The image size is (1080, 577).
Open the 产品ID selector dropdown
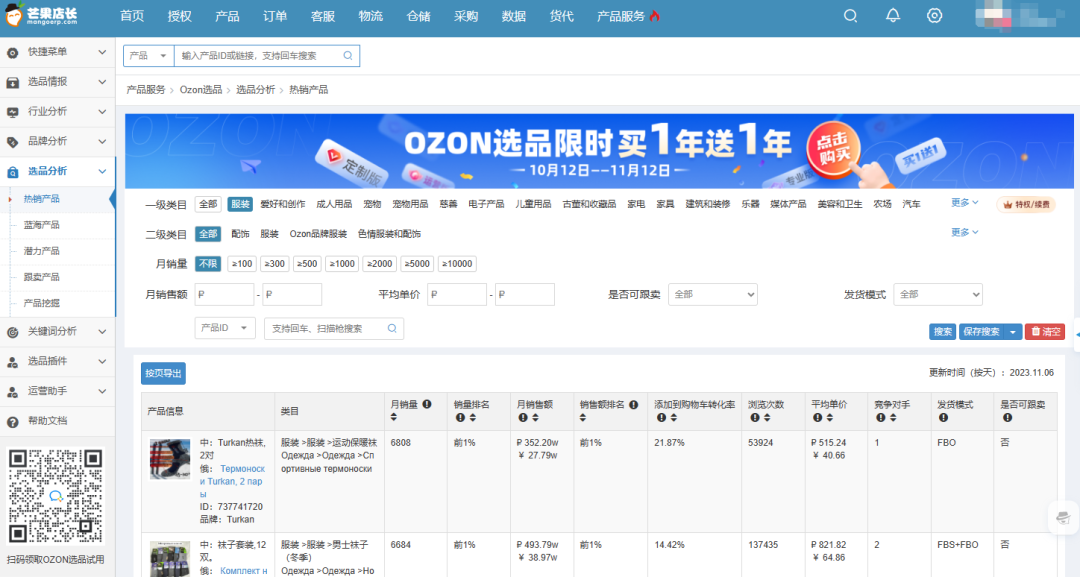coord(225,328)
